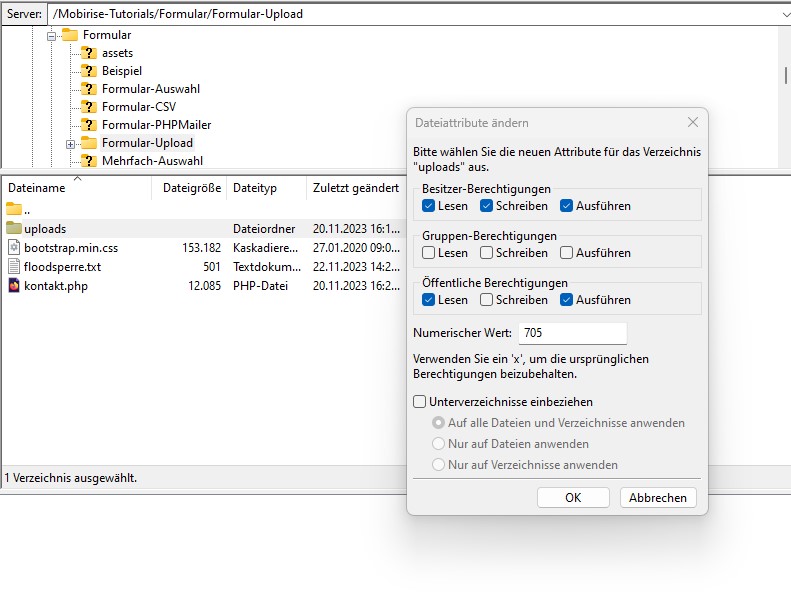The image size is (791, 594).
Task: Click the Mehrfach-Auswahl question-mark folder icon
Action: coord(89,161)
